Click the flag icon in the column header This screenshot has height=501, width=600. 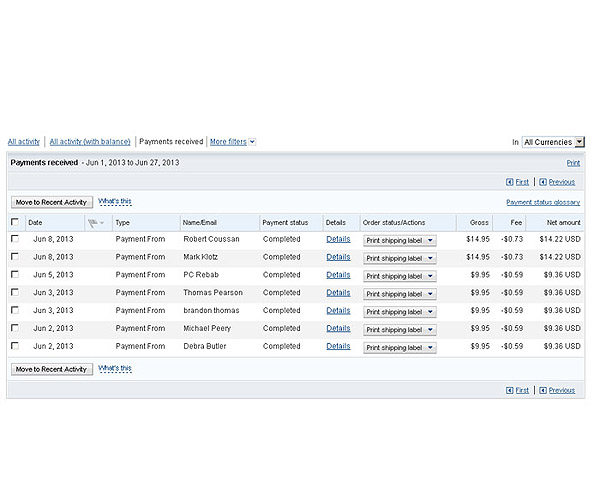pos(93,223)
